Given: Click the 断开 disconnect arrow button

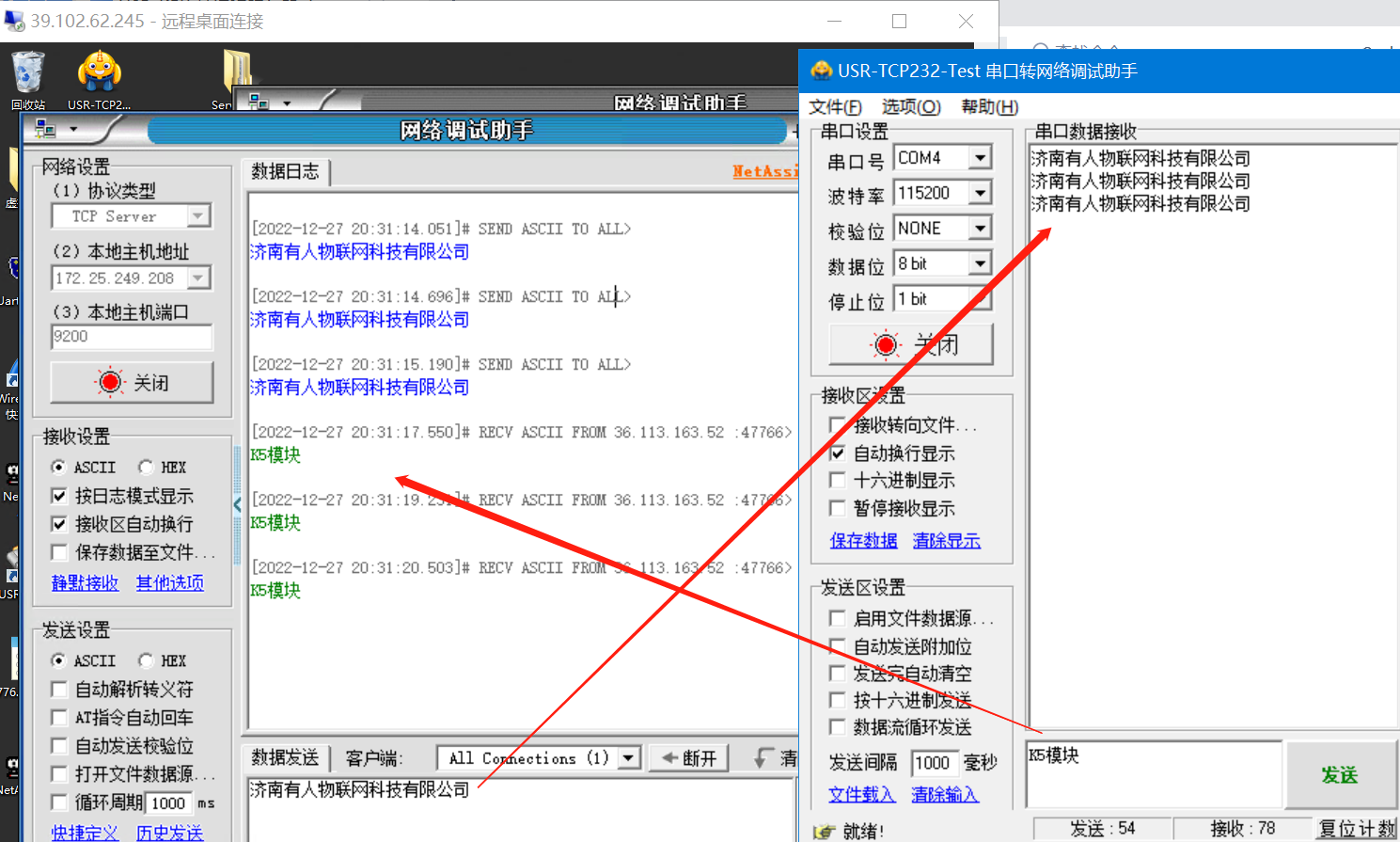Looking at the screenshot, I should [689, 758].
